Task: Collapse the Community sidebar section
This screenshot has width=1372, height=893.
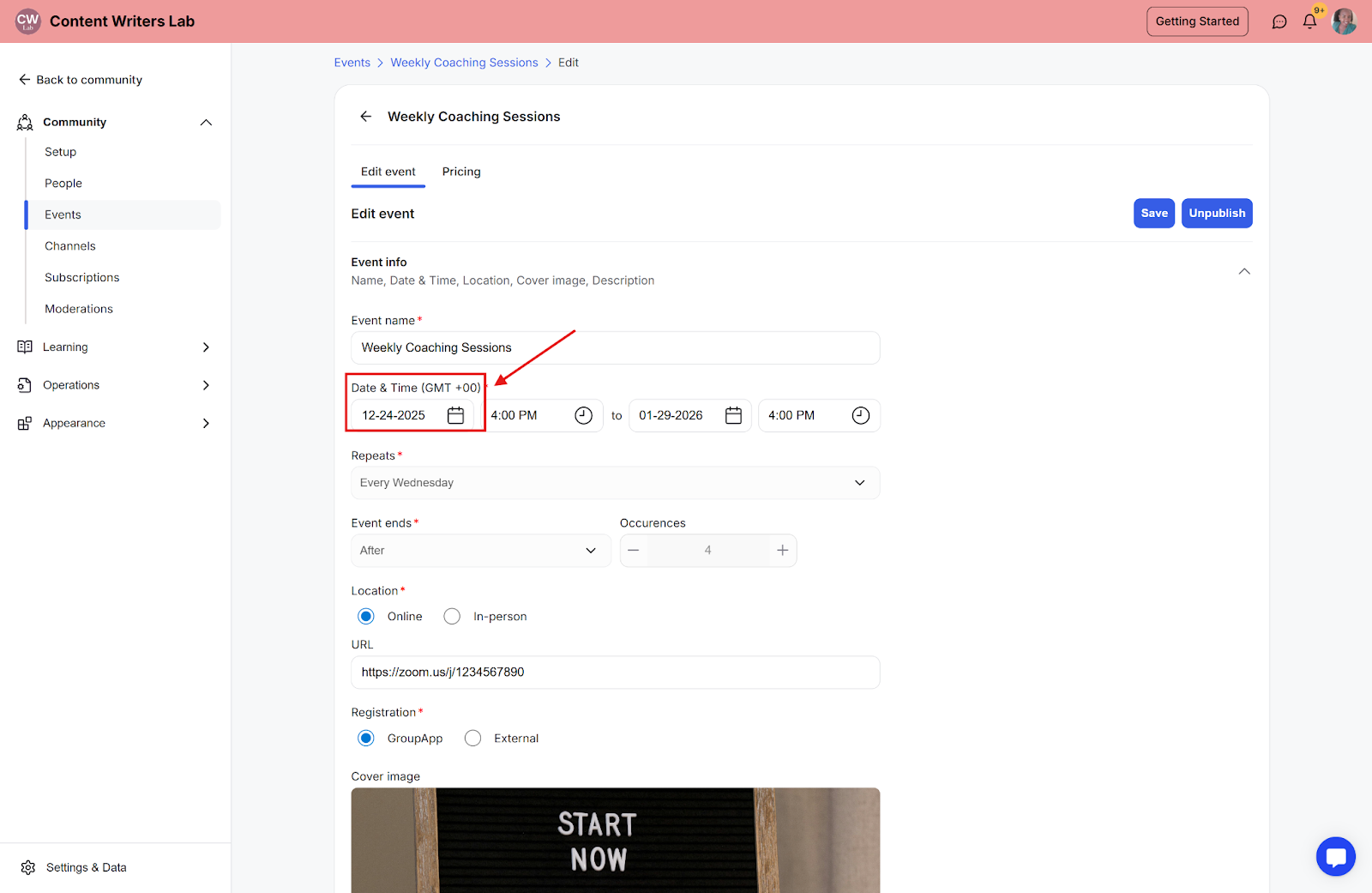Action: click(x=206, y=123)
